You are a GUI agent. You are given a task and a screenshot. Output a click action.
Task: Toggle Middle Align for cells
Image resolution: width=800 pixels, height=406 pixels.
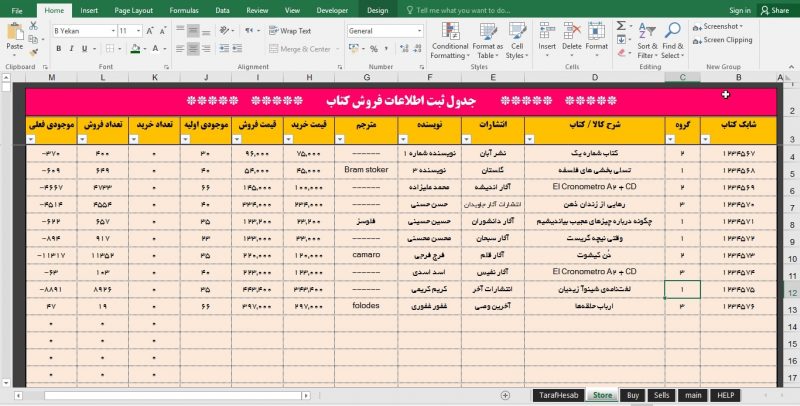point(193,31)
